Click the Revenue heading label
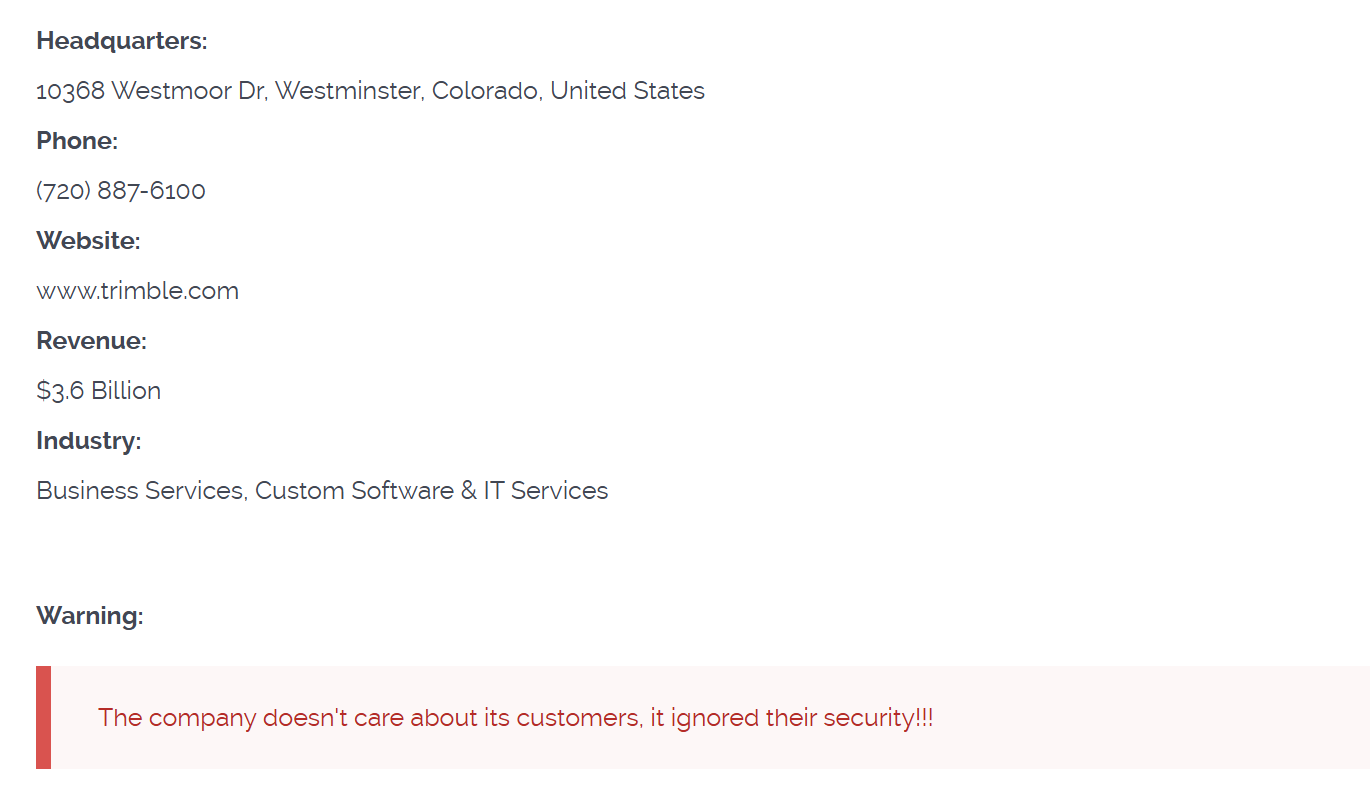This screenshot has width=1370, height=792. click(x=91, y=341)
